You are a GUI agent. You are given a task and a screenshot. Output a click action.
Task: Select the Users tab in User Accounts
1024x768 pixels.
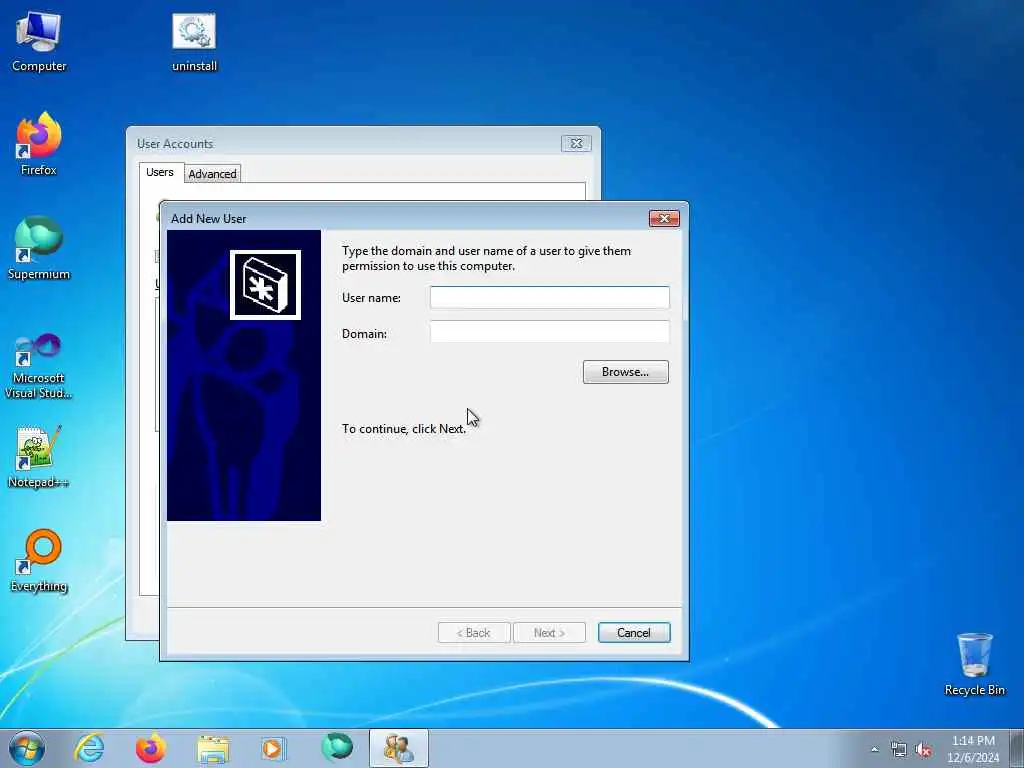click(160, 172)
